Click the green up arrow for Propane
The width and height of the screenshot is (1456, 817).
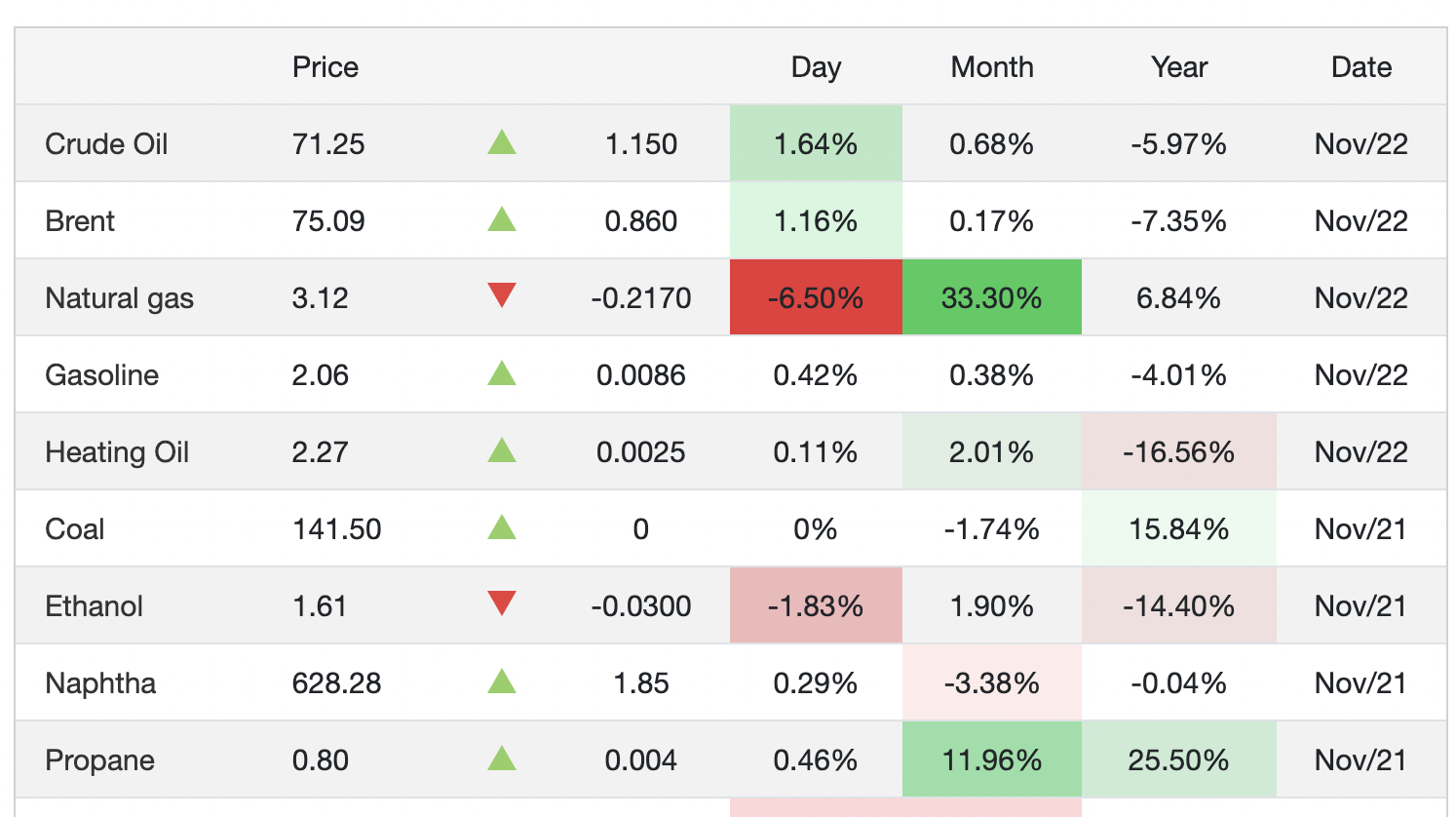click(502, 759)
